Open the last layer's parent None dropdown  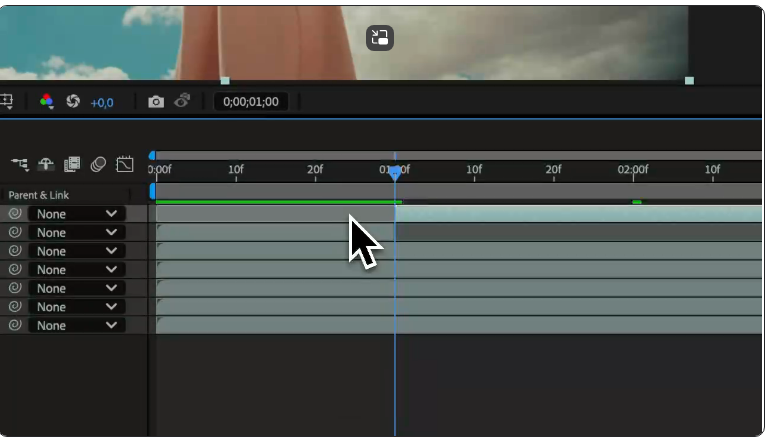click(x=76, y=326)
